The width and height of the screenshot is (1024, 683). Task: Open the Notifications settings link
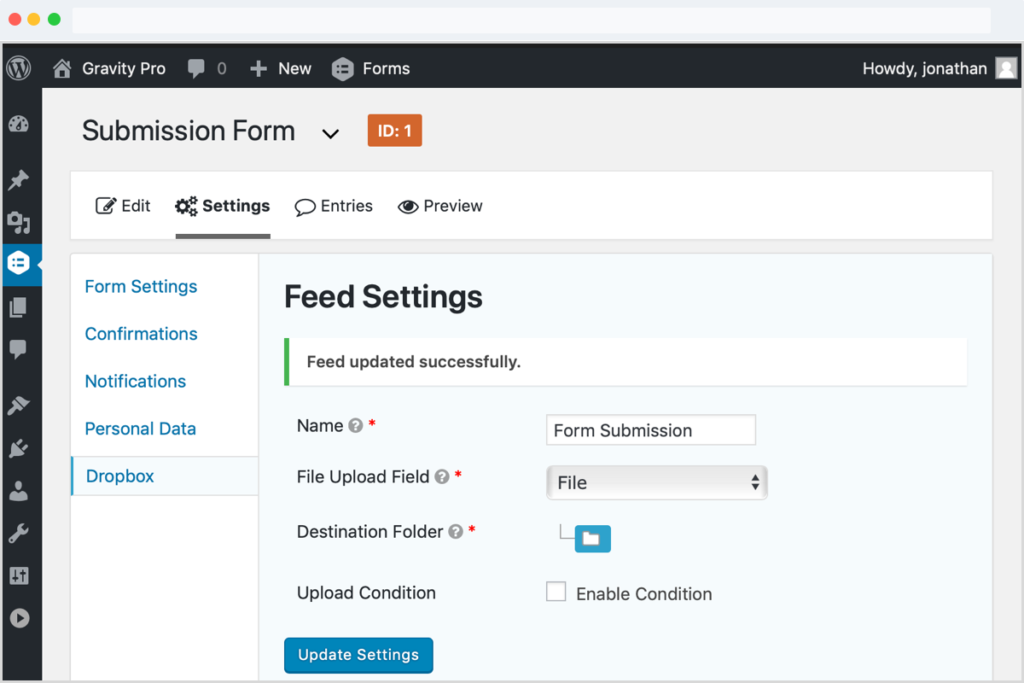(135, 381)
